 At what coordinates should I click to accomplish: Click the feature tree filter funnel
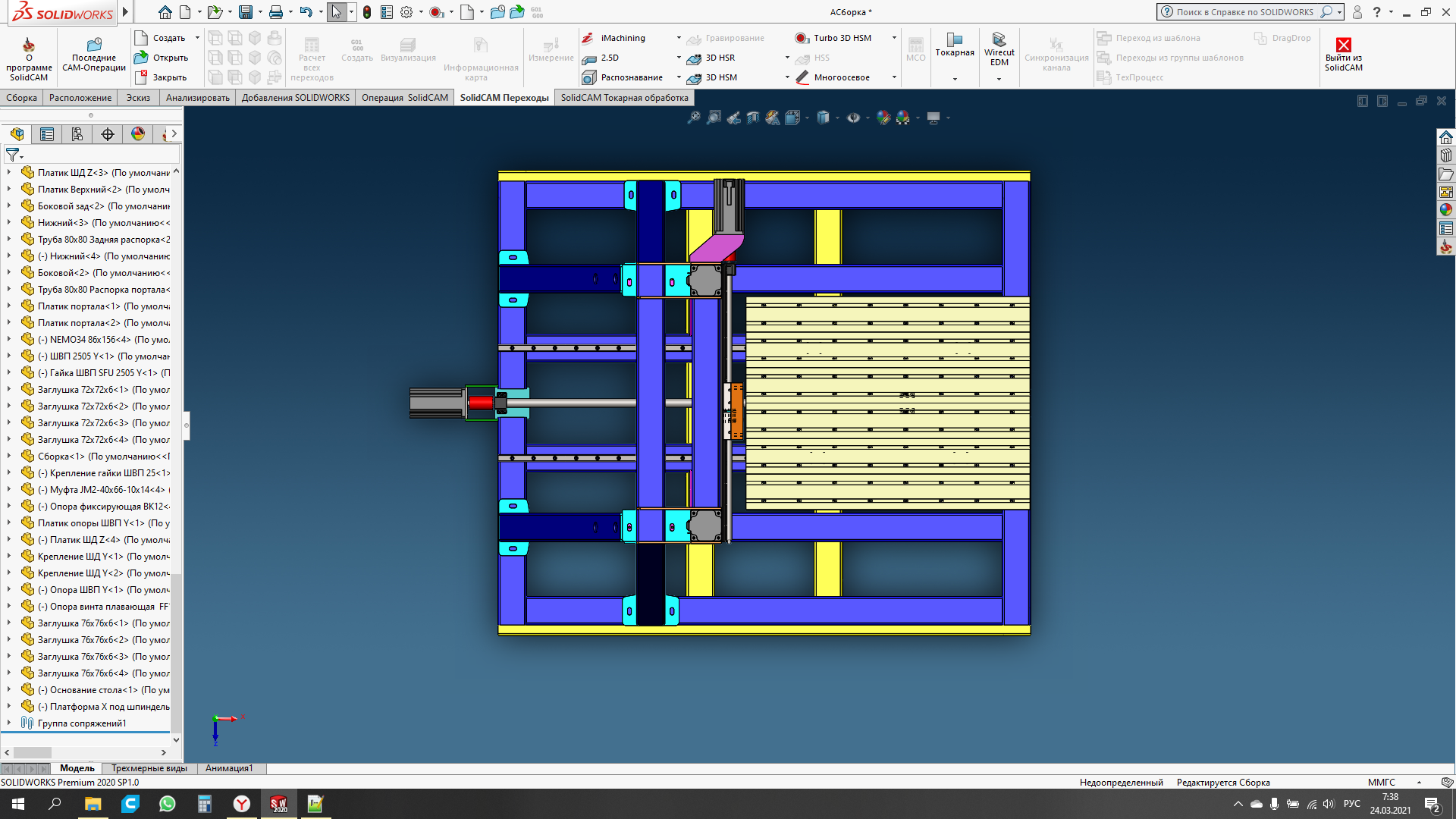coord(12,155)
